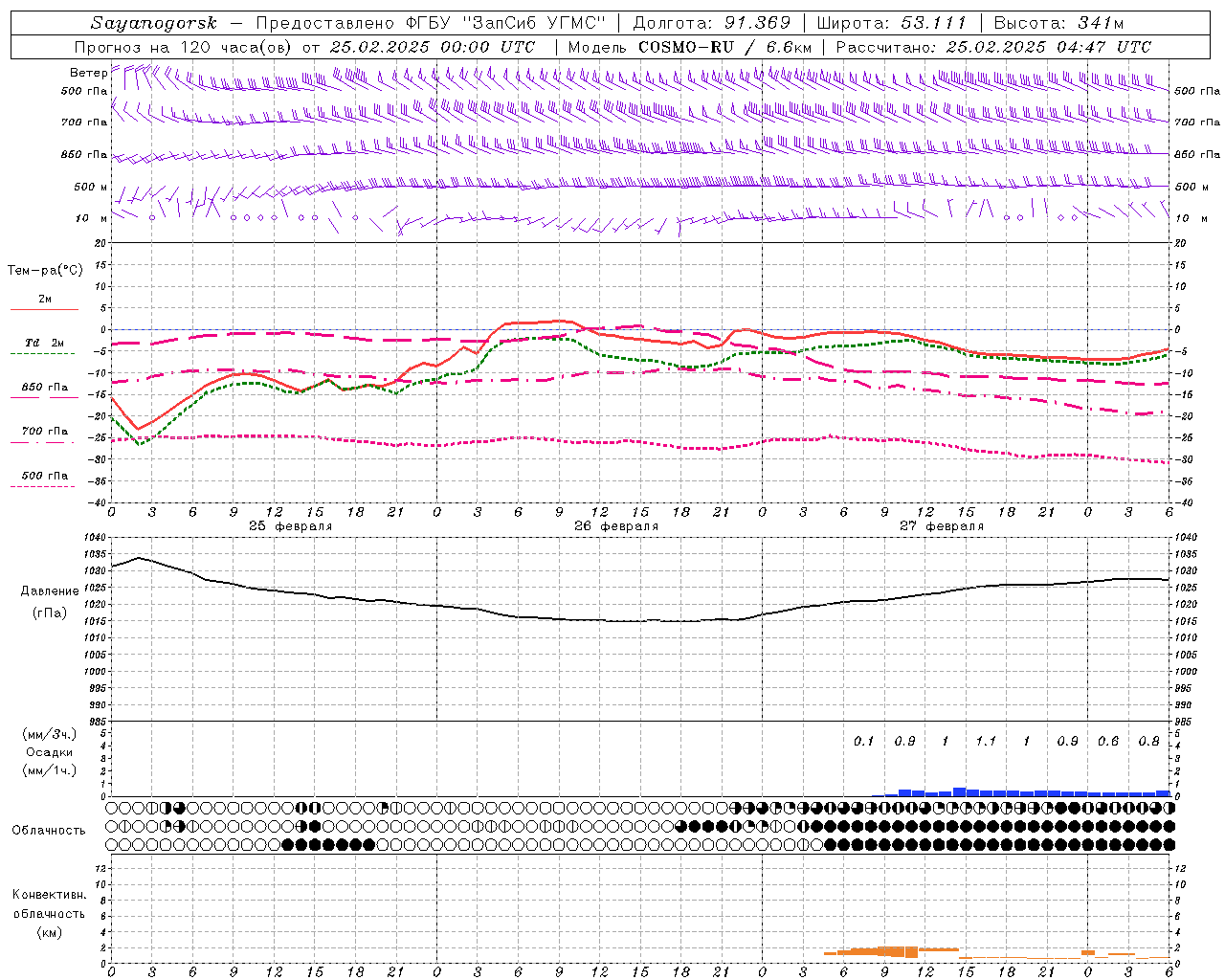This screenshot has width=1225, height=980.
Task: Click the 500 гПа temperature legend entry
Action: pos(44,476)
